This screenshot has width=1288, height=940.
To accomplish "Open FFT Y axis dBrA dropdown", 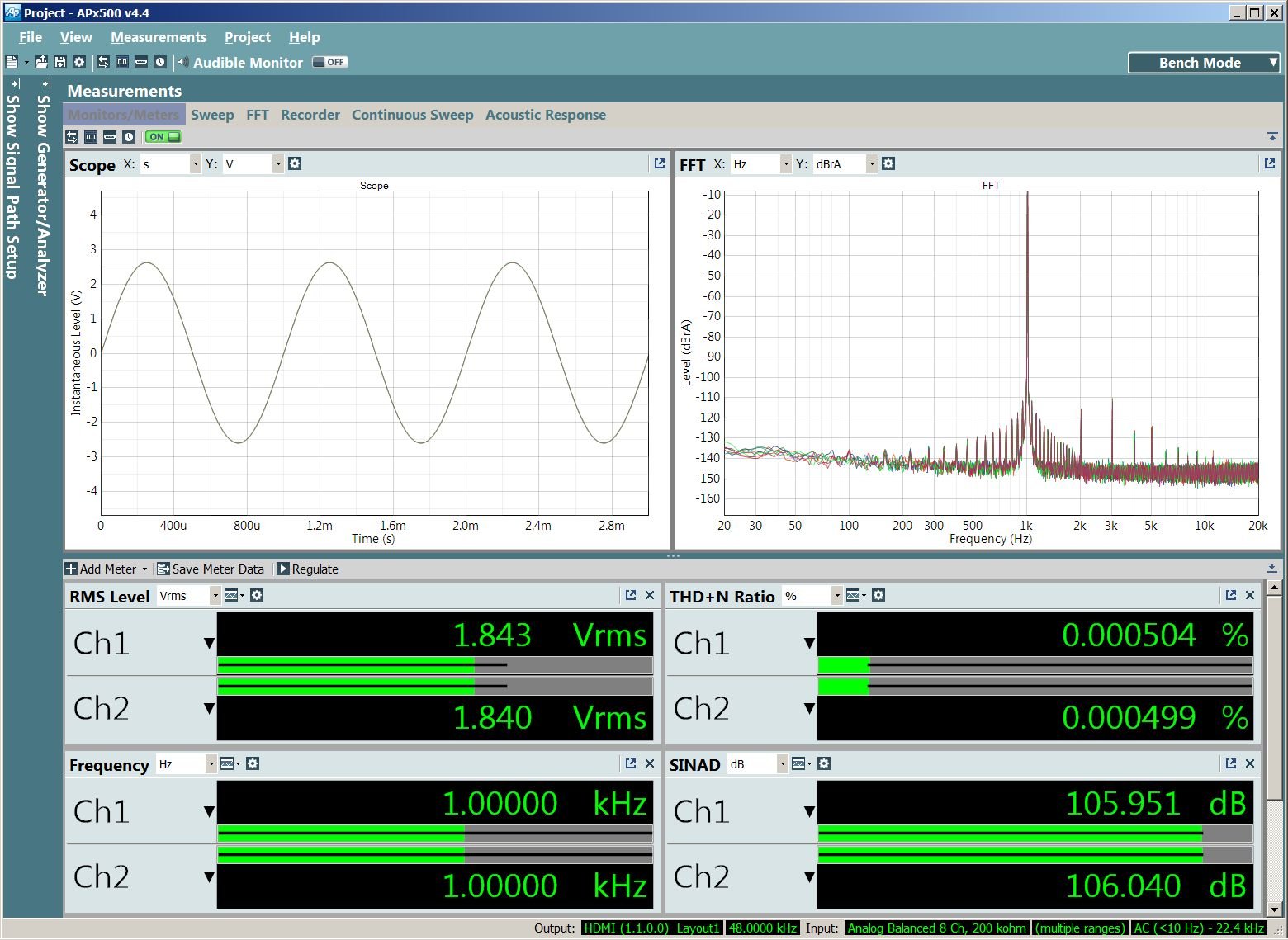I will click(x=871, y=164).
